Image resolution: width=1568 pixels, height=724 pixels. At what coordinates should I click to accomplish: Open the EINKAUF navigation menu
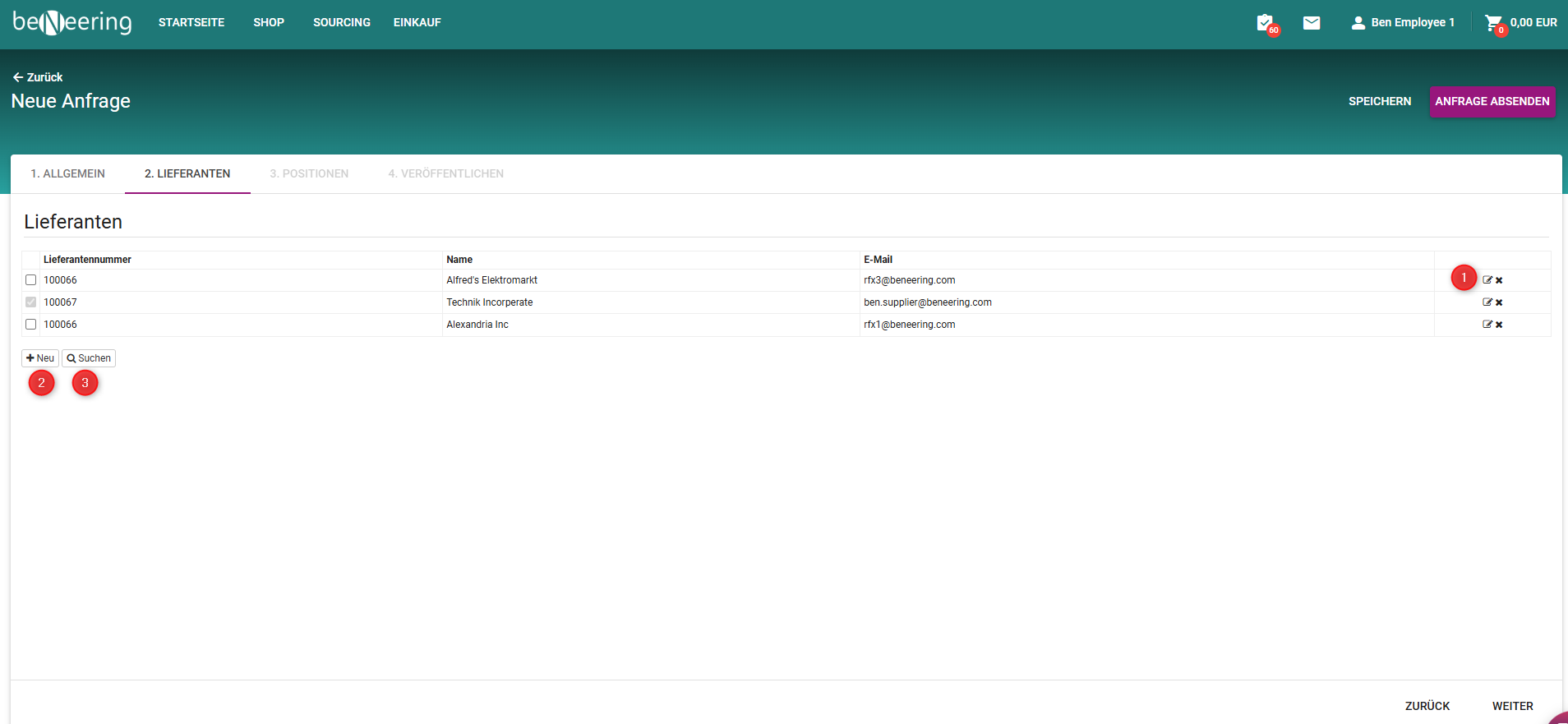417,23
